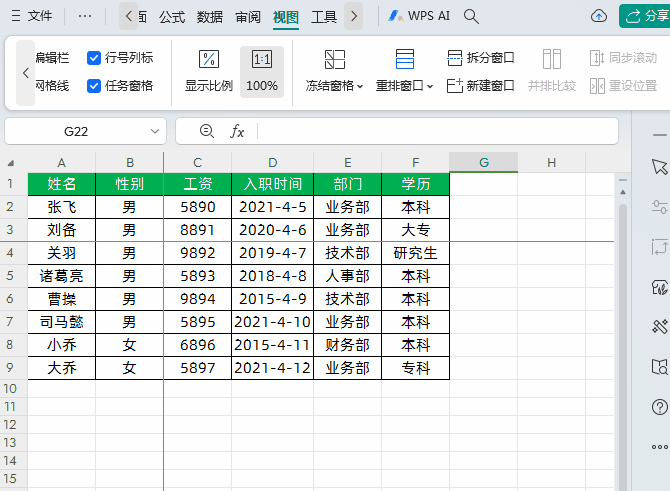670x491 pixels.
Task: Click the vertical scrollbar up arrow
Action: point(623,192)
